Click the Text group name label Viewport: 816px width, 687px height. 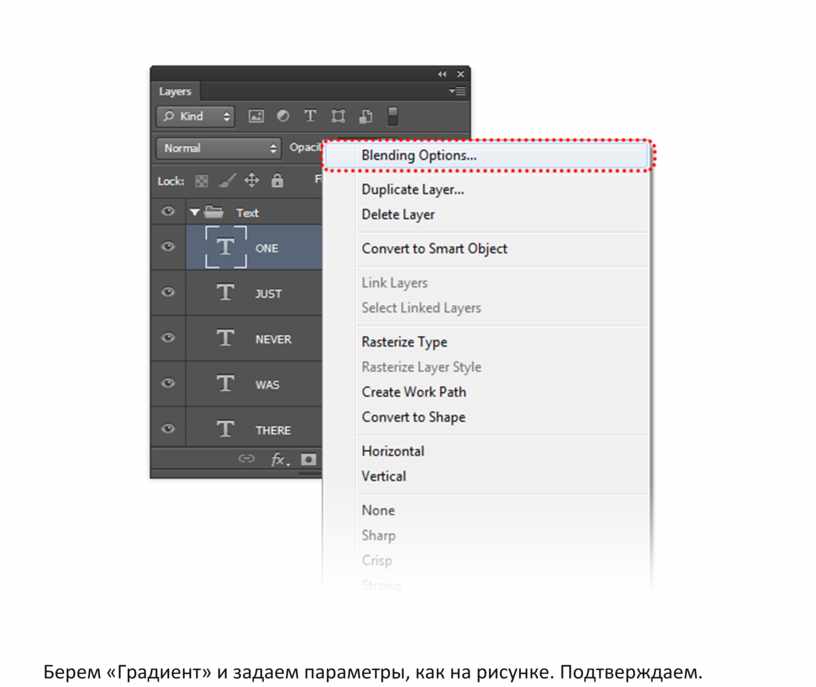(x=247, y=213)
